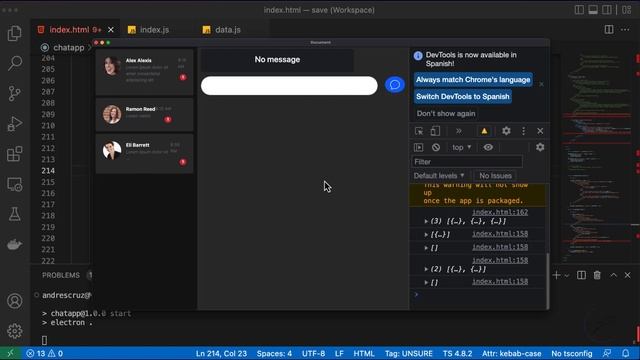
Task: Open the Default levels dropdown
Action: 439,176
